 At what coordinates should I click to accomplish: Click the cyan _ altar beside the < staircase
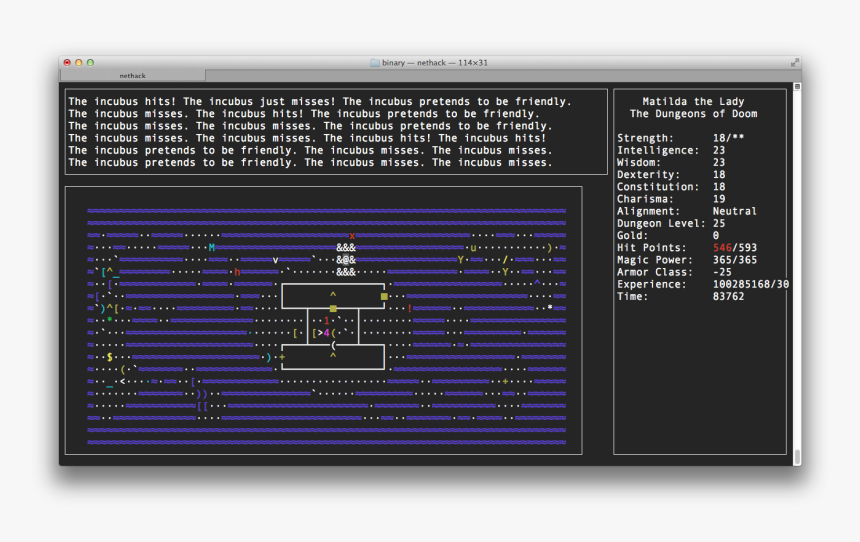pyautogui.click(x=110, y=386)
